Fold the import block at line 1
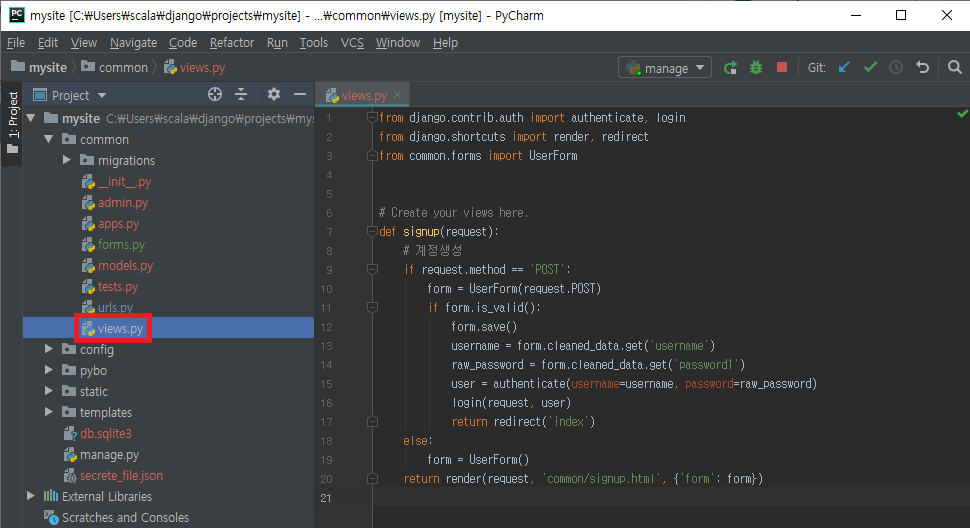The width and height of the screenshot is (970, 528). tap(372, 117)
